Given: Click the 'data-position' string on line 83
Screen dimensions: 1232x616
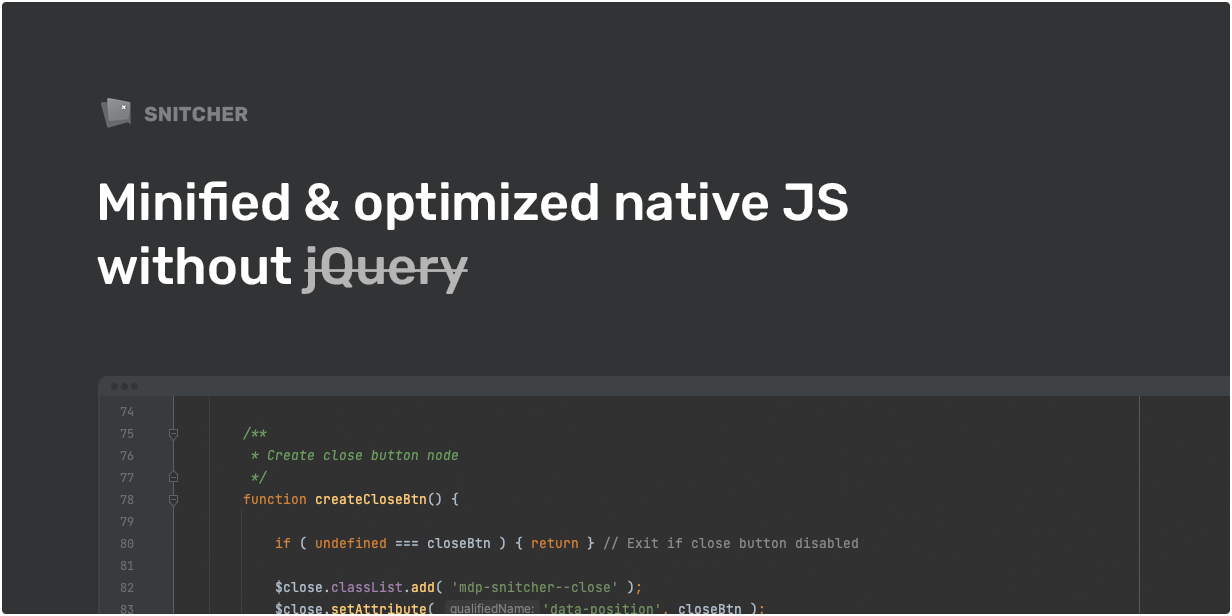Looking at the screenshot, I should click(x=602, y=608).
